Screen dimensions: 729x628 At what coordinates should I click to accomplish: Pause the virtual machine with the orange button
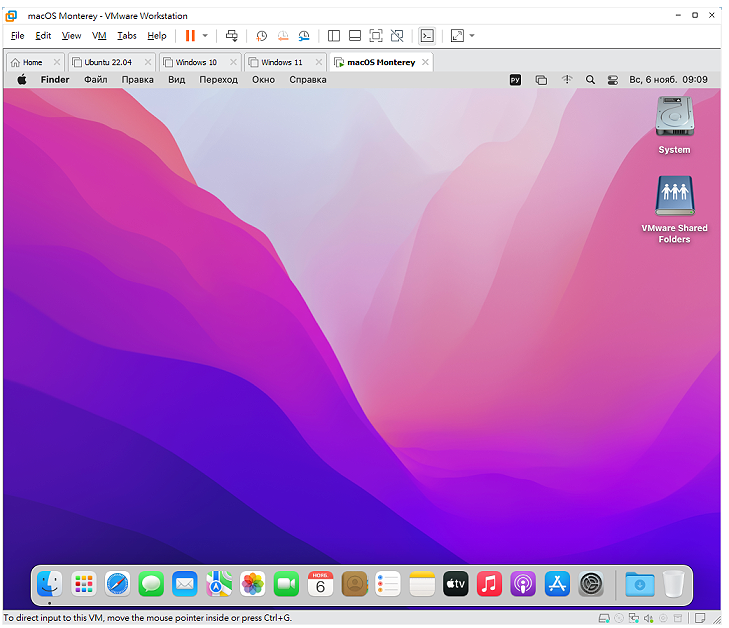click(x=190, y=36)
